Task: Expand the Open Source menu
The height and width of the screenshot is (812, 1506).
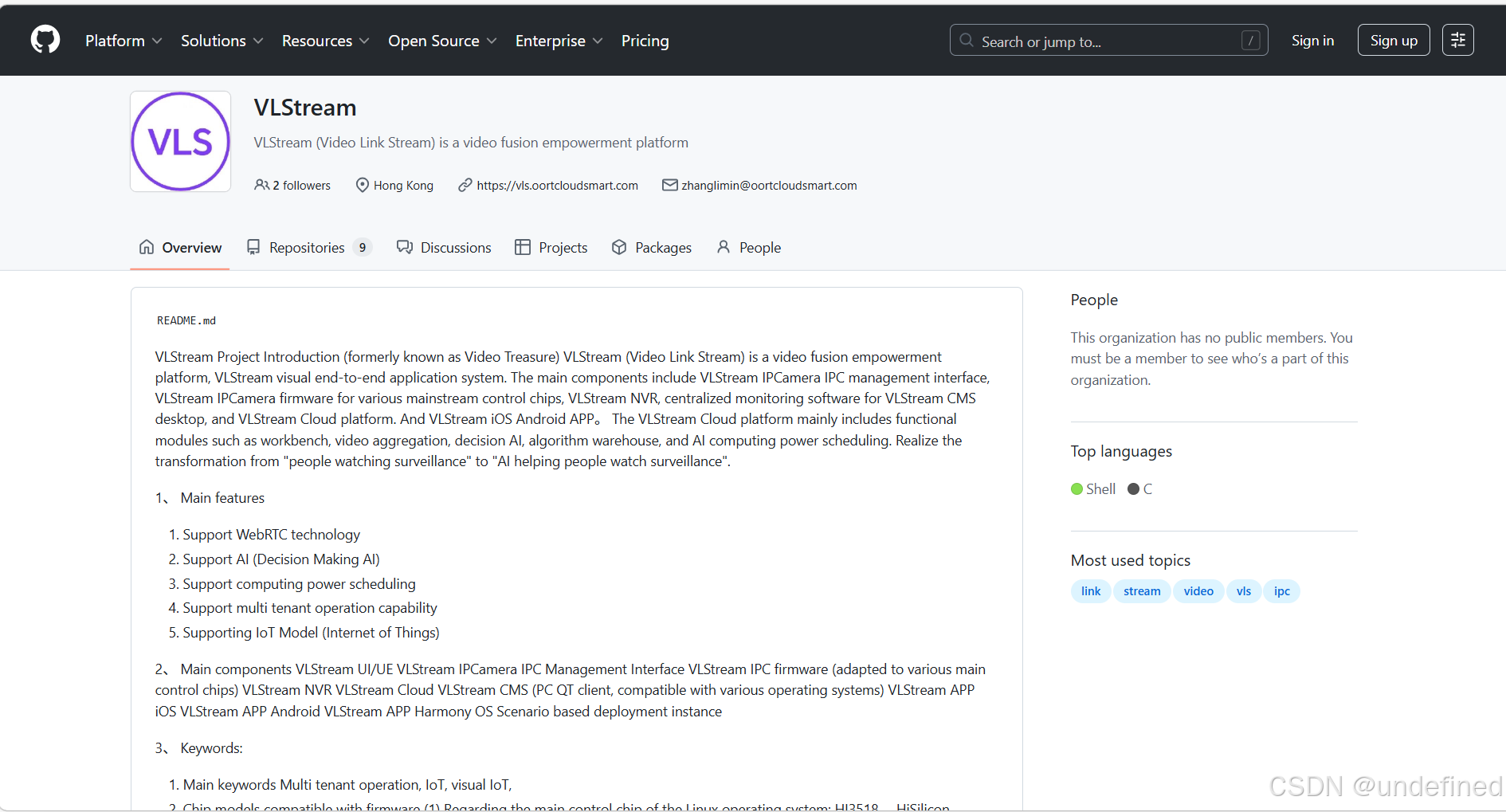Action: (x=442, y=41)
